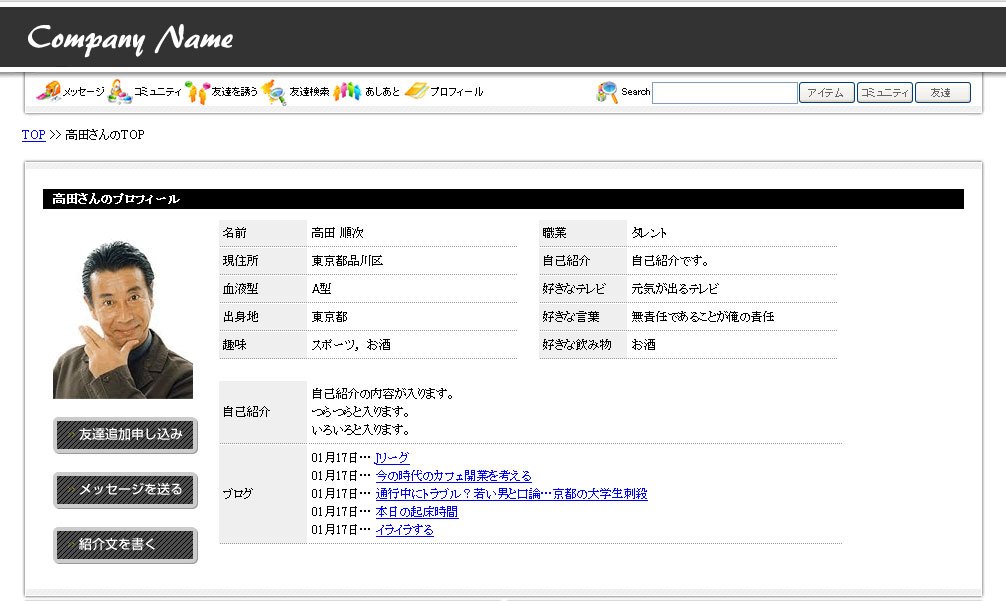The width and height of the screenshot is (1006, 601).
Task: Click the メッセージを送る button
Action: 125,490
